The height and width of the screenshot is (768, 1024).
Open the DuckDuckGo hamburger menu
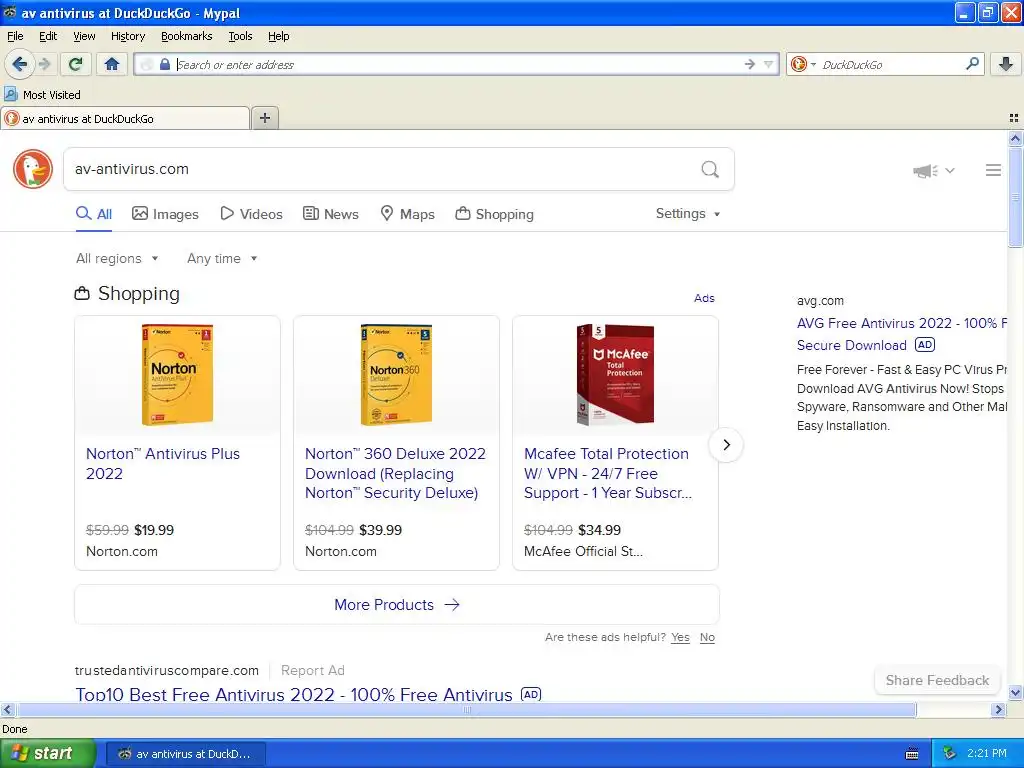pos(993,170)
